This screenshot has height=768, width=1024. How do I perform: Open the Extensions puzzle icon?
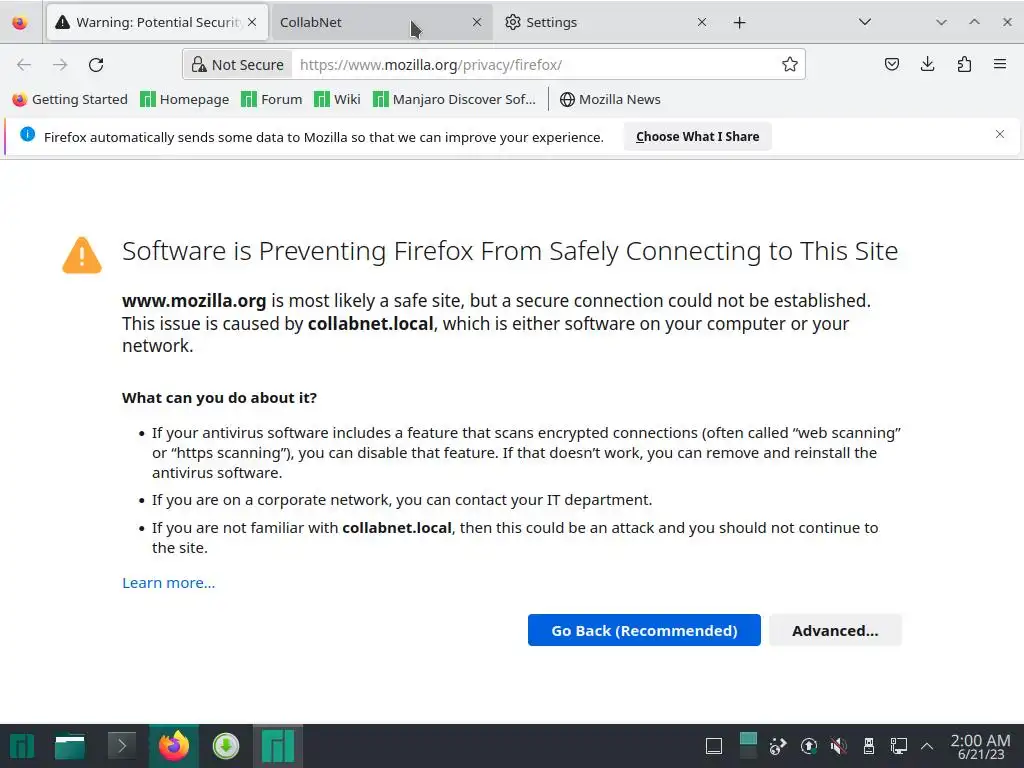coord(964,65)
